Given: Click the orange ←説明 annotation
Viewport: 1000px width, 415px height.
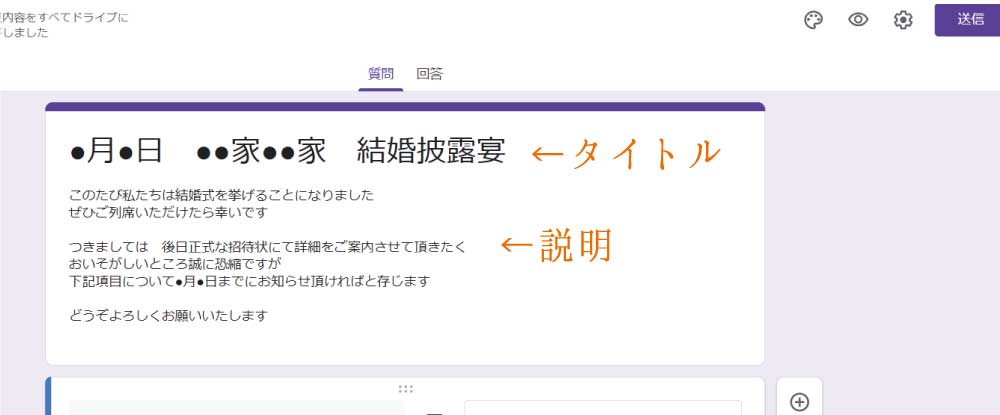Looking at the screenshot, I should pyautogui.click(x=556, y=246).
